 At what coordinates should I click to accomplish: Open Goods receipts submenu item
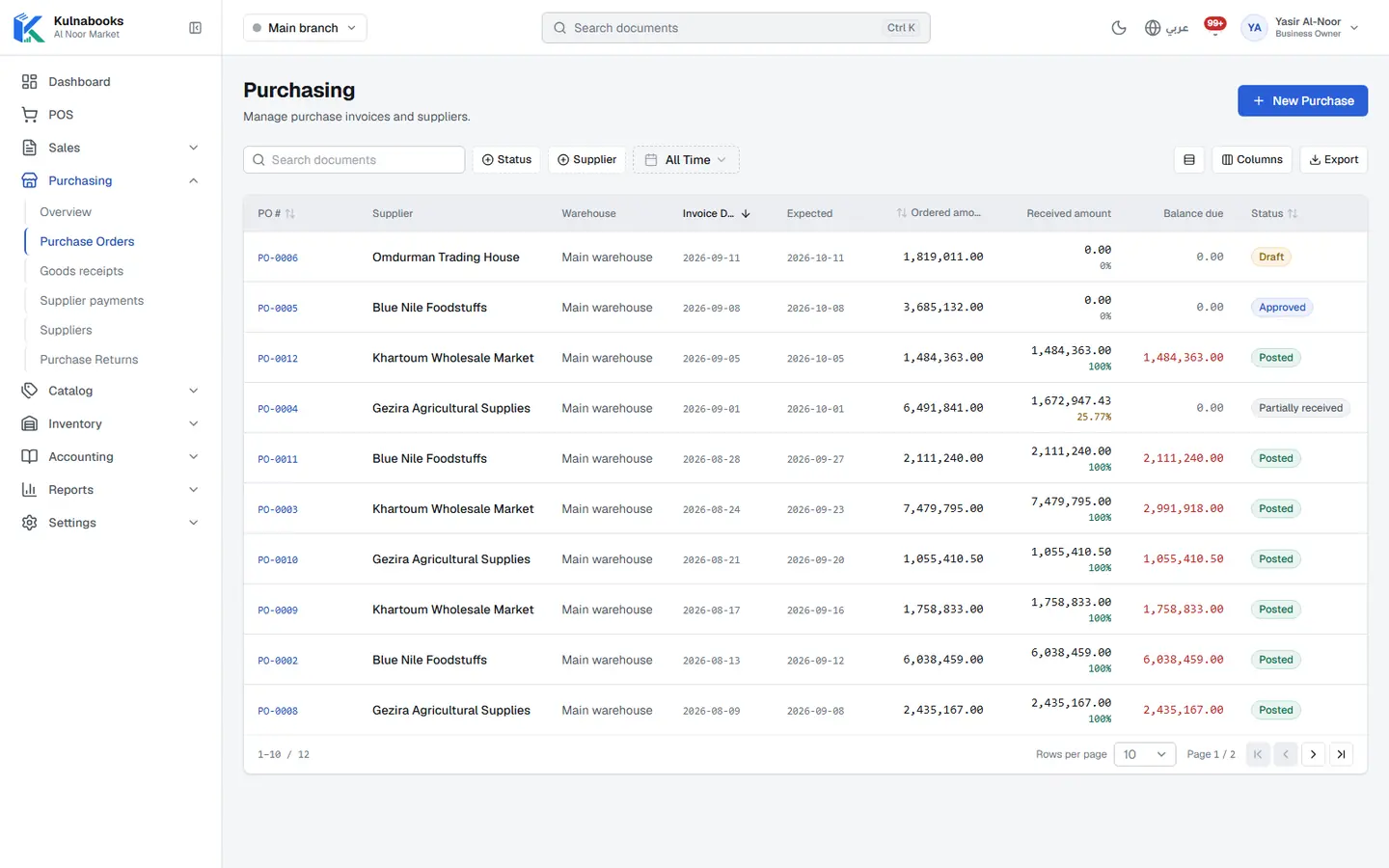[81, 271]
